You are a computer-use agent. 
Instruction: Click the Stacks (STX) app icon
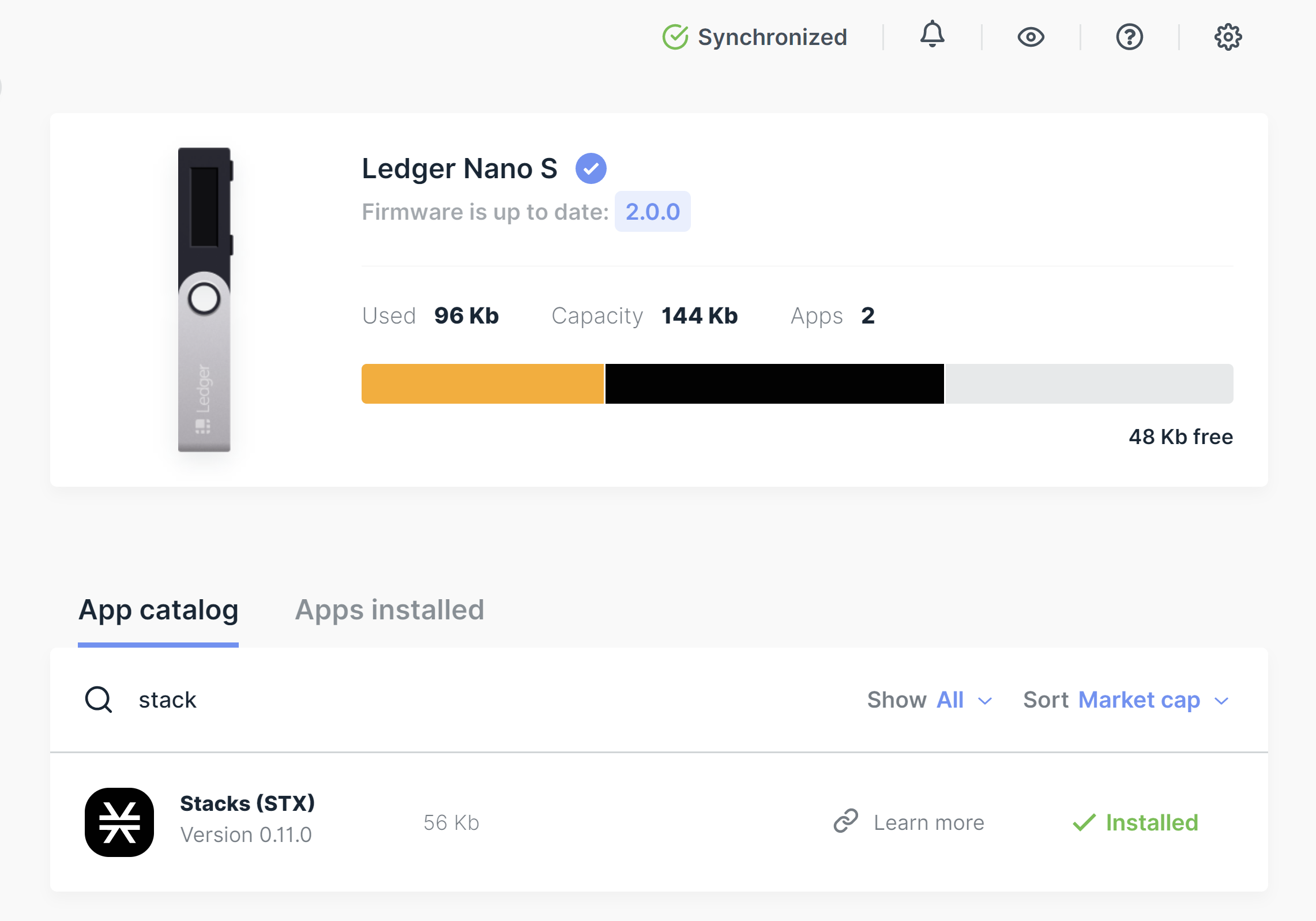(x=119, y=822)
